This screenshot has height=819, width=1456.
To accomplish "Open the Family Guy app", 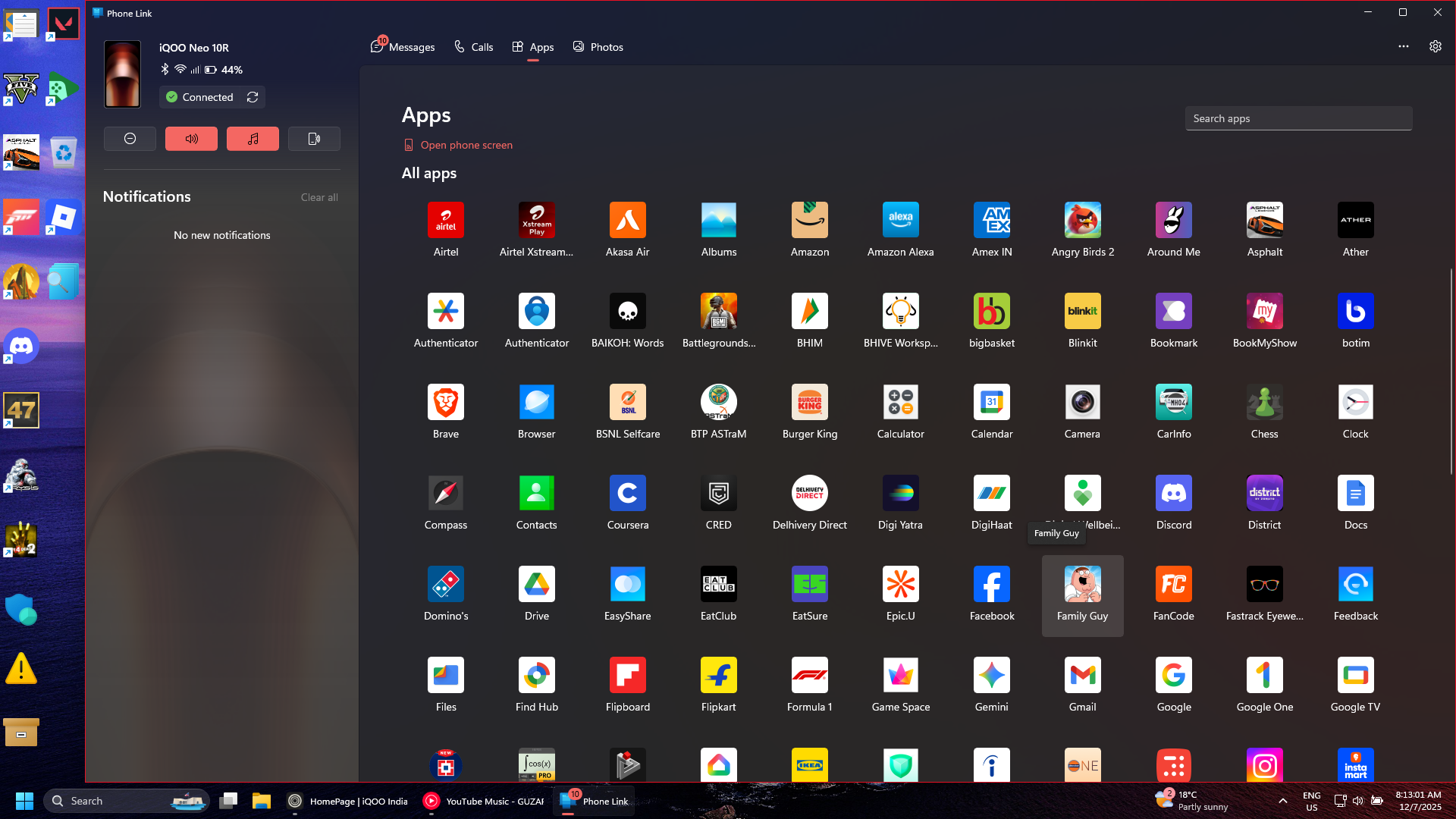I will (1082, 585).
